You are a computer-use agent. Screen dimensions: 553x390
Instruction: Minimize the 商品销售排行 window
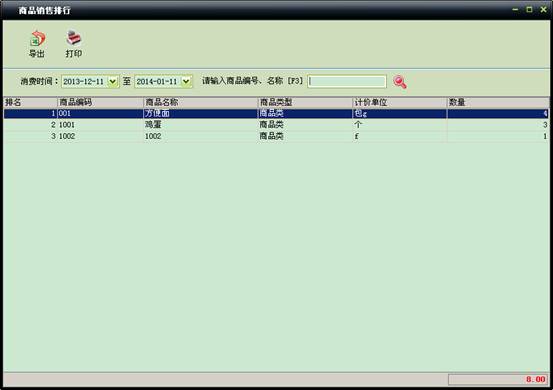coord(515,10)
